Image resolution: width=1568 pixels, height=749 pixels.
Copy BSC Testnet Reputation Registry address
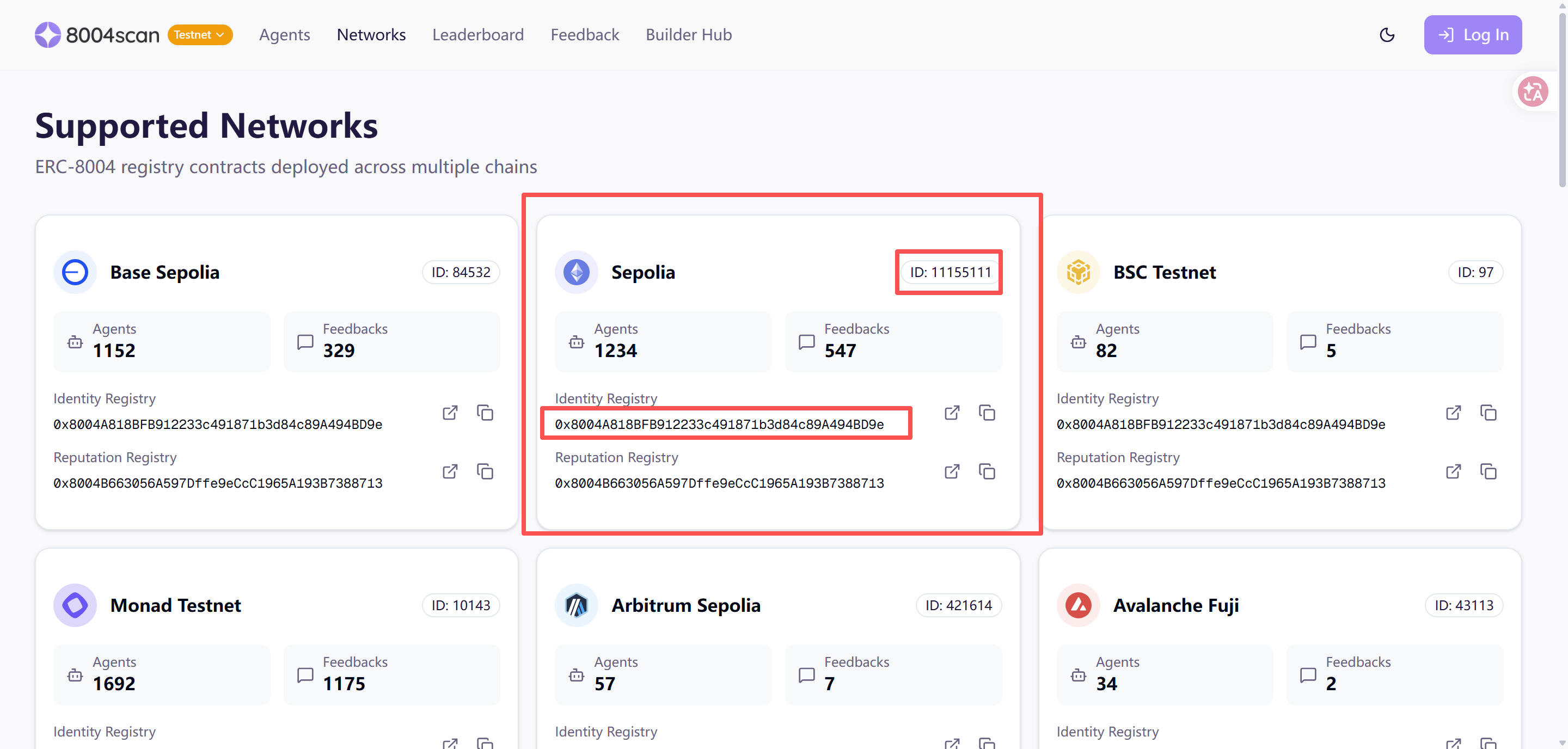[1489, 471]
